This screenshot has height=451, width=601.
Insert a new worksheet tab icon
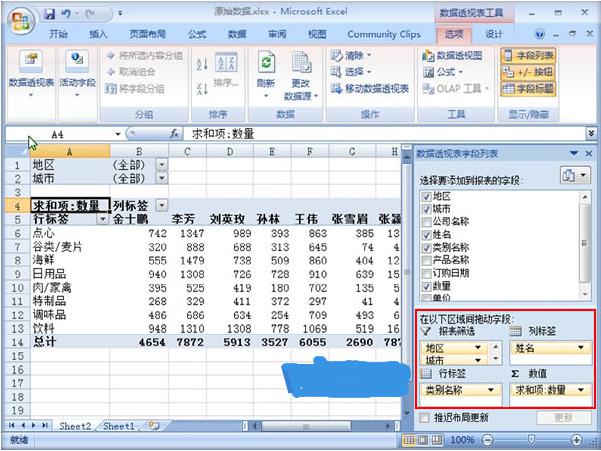pyautogui.click(x=154, y=426)
